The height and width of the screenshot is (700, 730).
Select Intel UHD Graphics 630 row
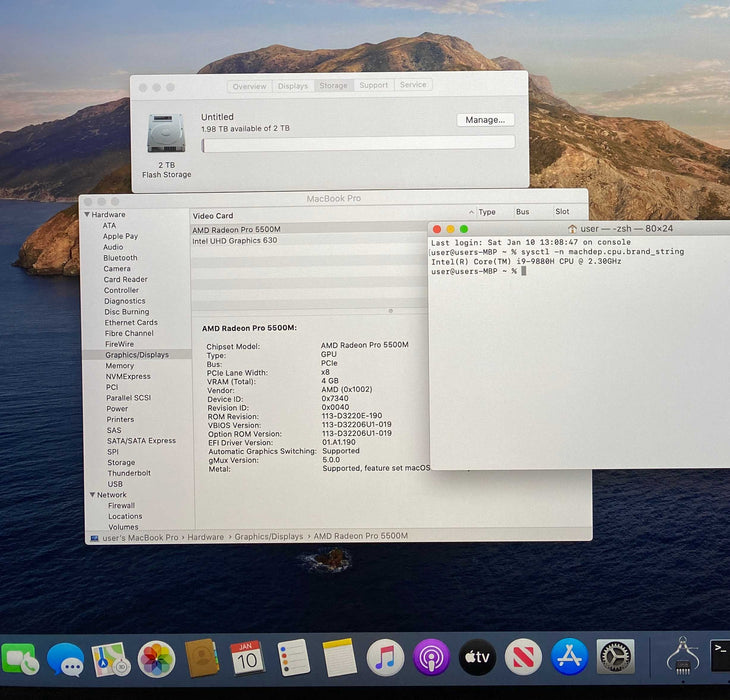[309, 241]
